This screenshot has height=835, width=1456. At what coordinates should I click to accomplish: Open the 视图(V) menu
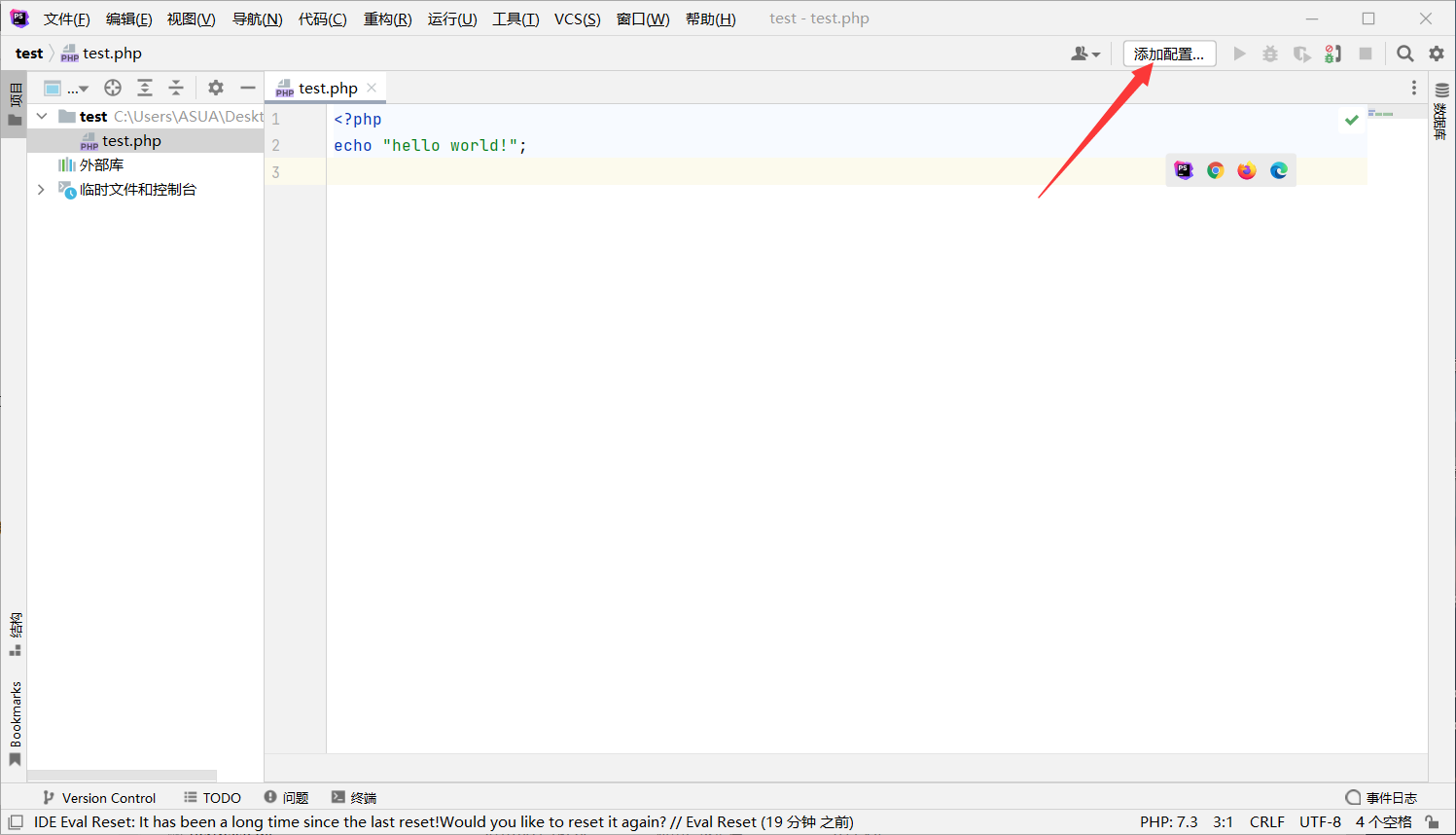pyautogui.click(x=191, y=19)
